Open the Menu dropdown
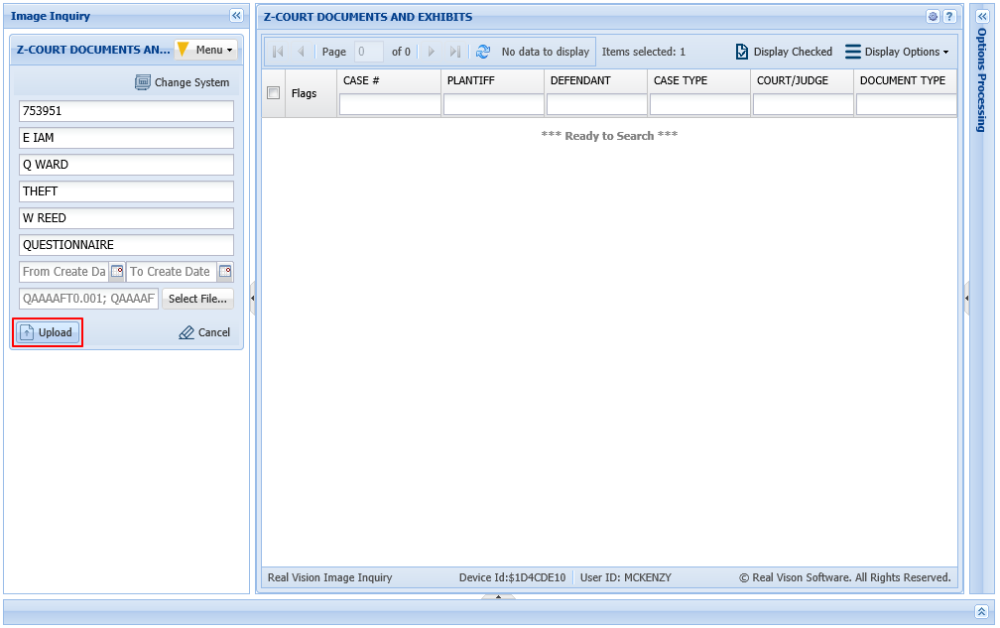Viewport: 1000px width, 628px height. 207,50
